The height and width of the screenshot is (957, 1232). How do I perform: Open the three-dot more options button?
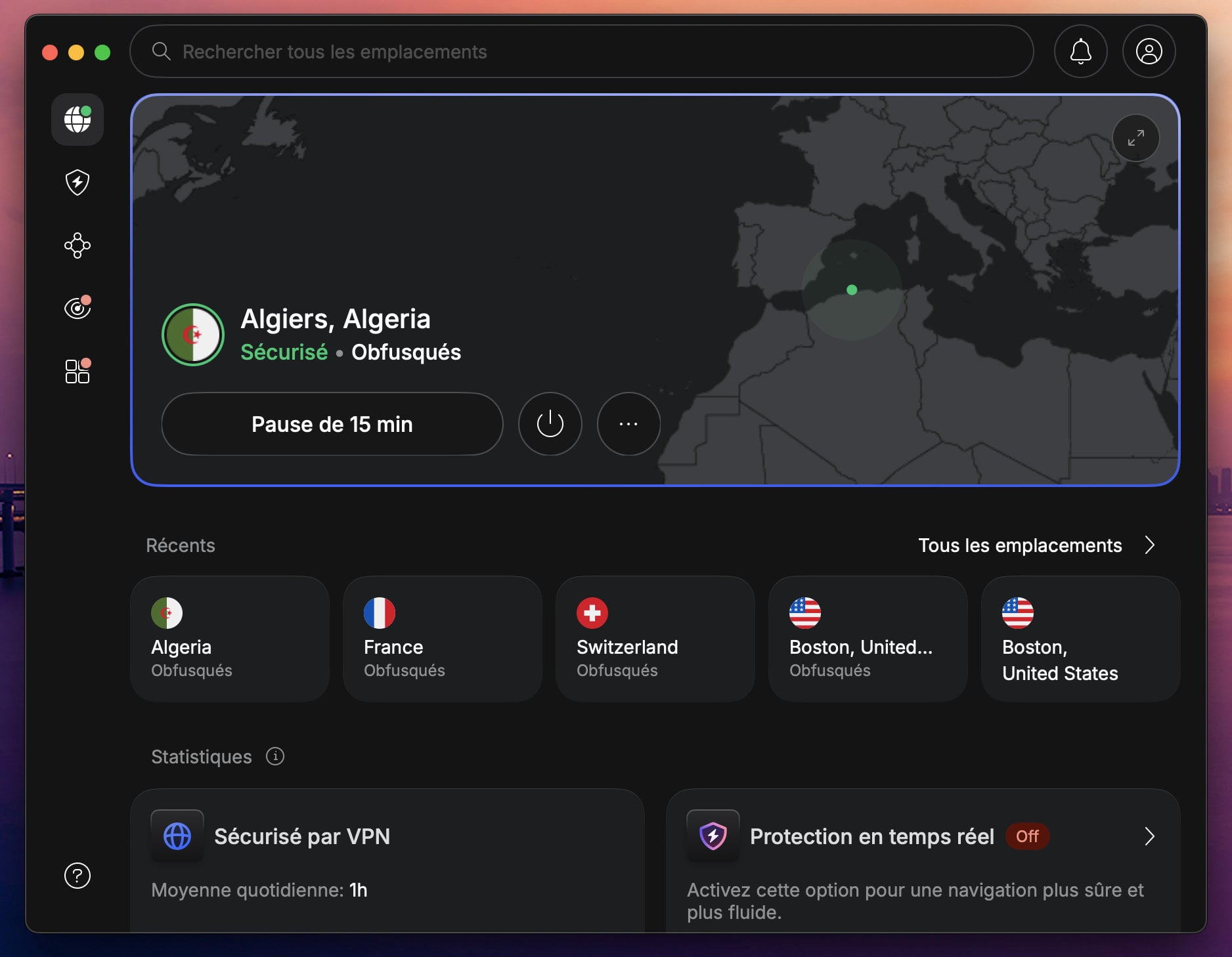(x=628, y=424)
